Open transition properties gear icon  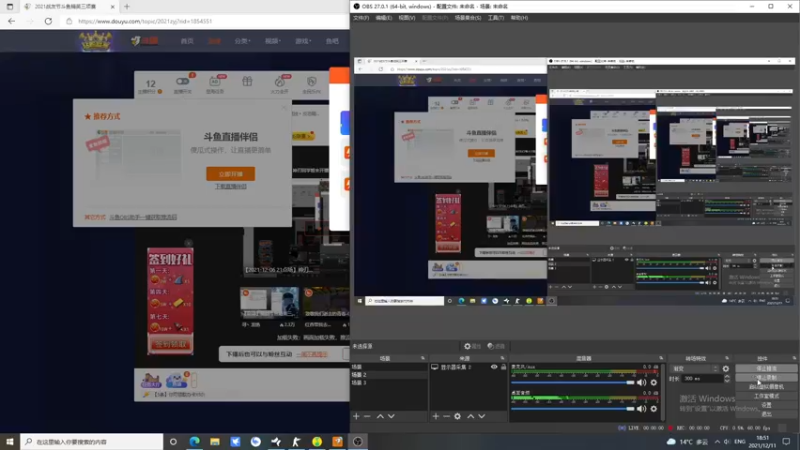coord(726,368)
